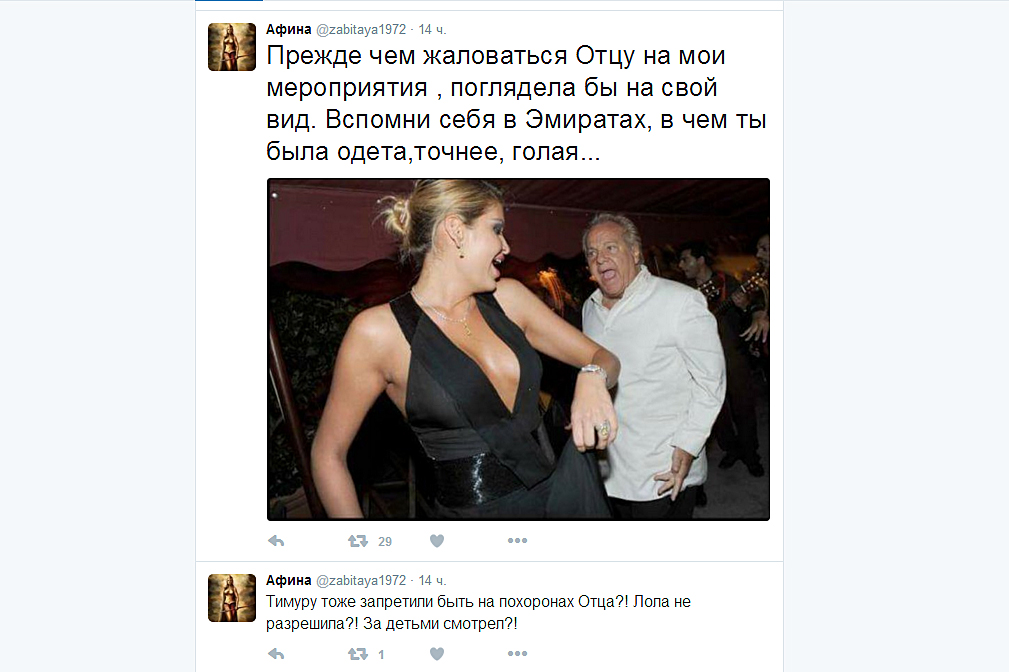Open the 14 ч. timestamp of first tweet

pyautogui.click(x=432, y=30)
